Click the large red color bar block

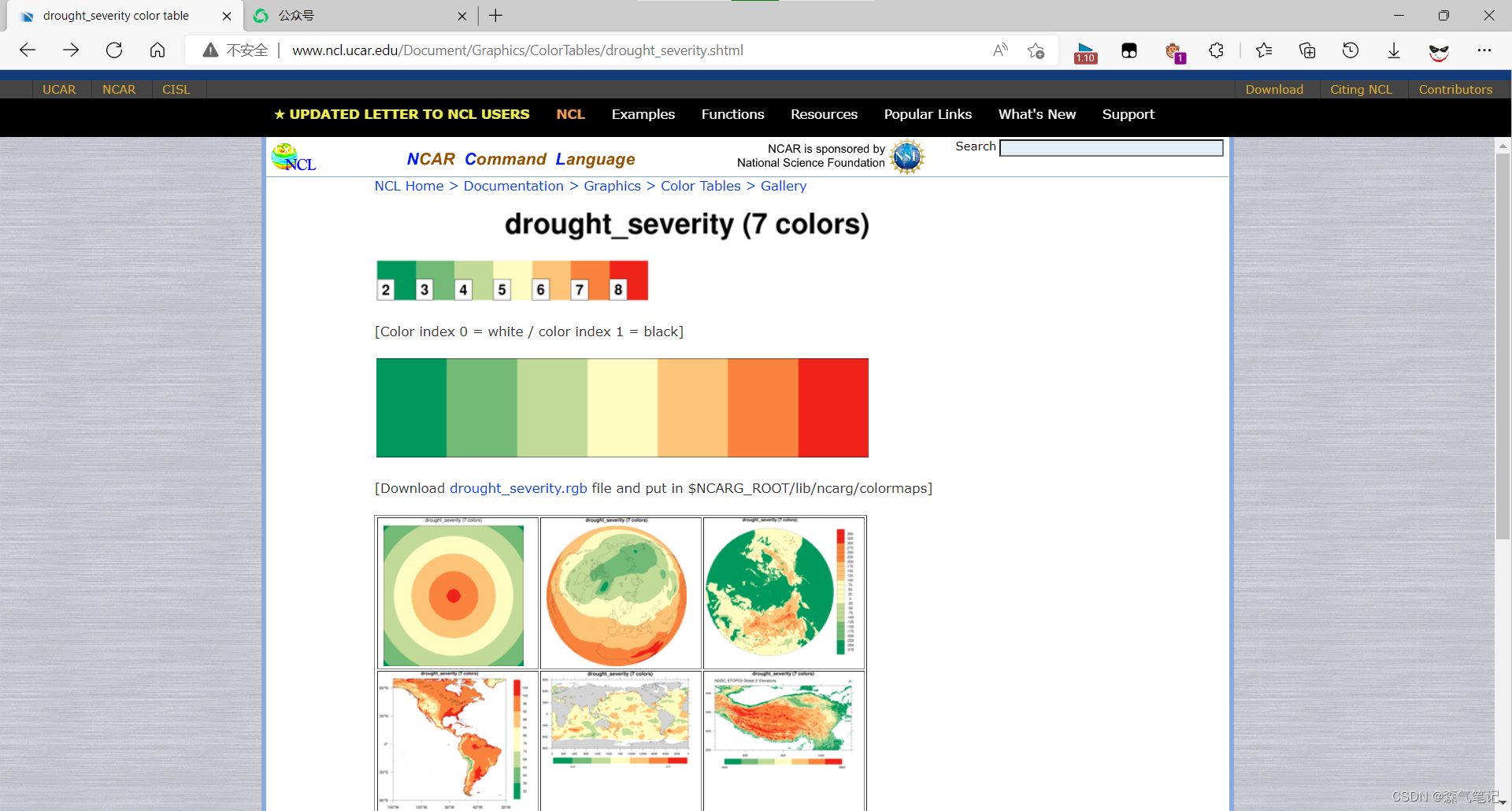click(x=833, y=408)
